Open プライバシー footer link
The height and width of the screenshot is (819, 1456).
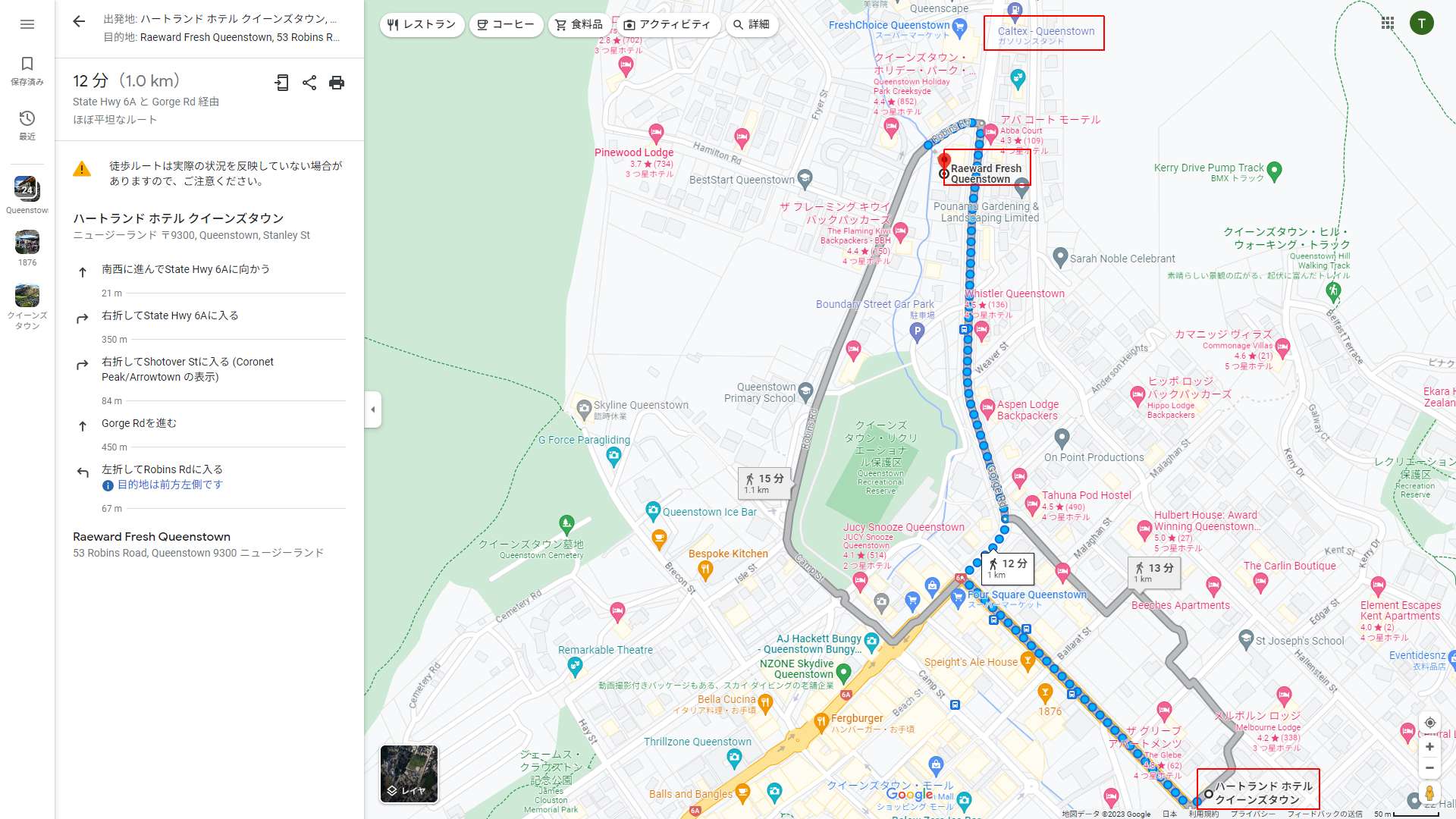click(1253, 814)
